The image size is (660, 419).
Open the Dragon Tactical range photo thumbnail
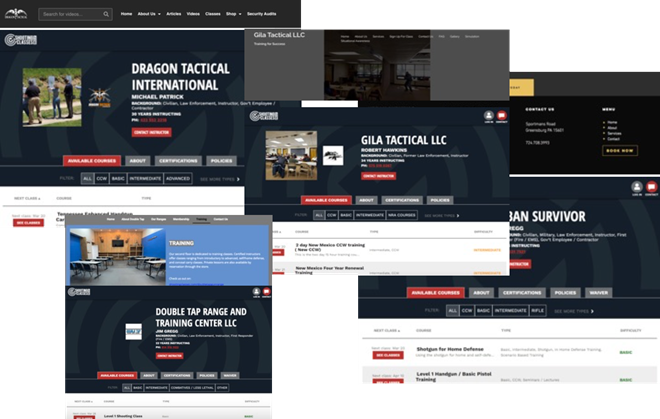tap(52, 97)
